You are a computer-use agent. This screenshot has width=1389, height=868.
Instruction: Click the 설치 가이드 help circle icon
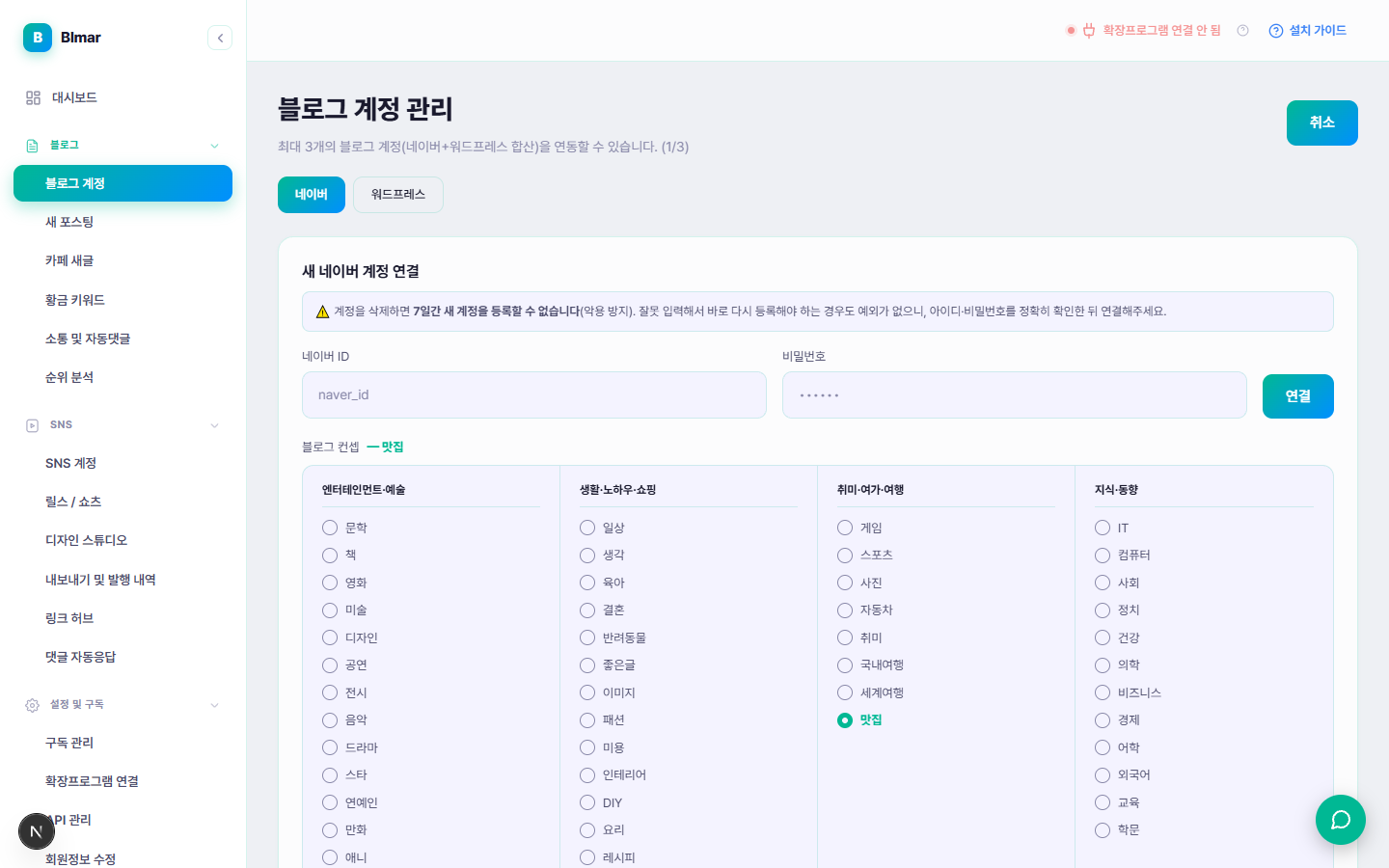pos(1276,31)
